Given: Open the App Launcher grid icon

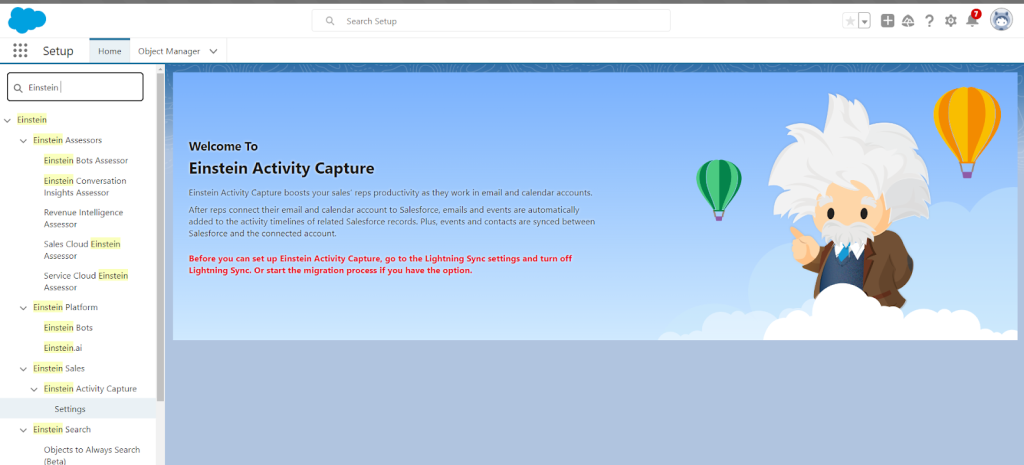Looking at the screenshot, I should (x=20, y=51).
